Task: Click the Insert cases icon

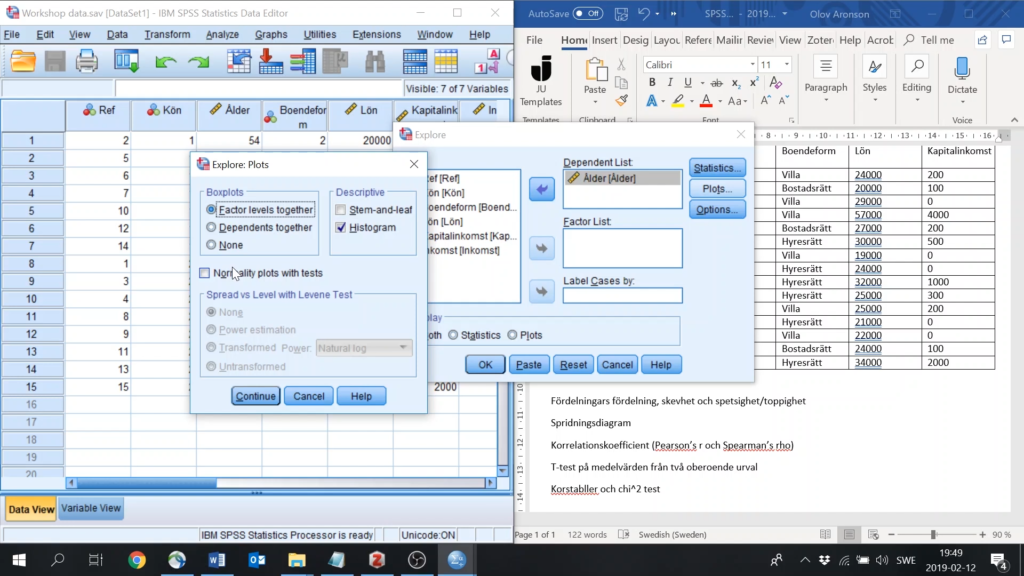Action: [x=415, y=61]
